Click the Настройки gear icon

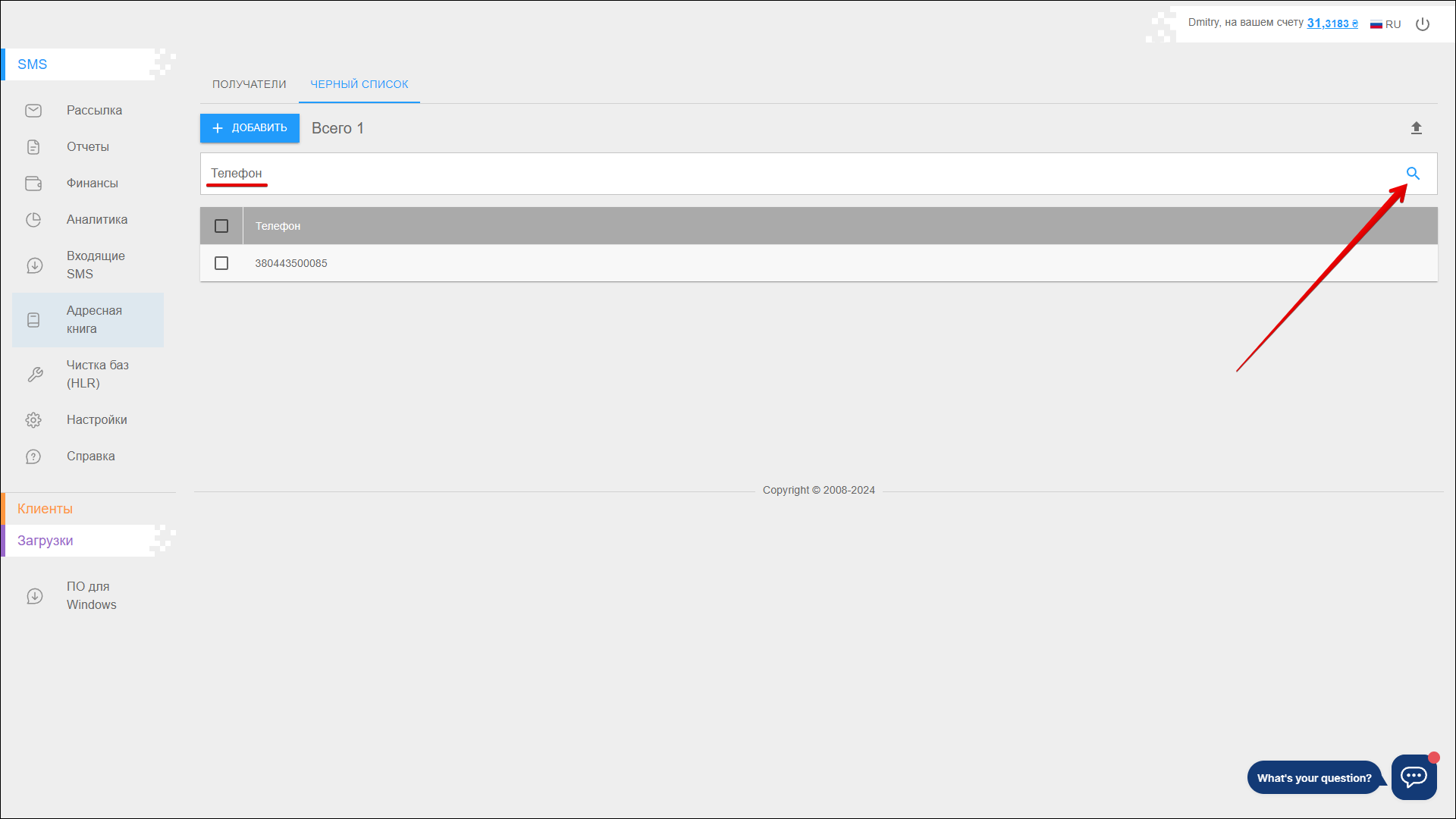click(x=33, y=420)
